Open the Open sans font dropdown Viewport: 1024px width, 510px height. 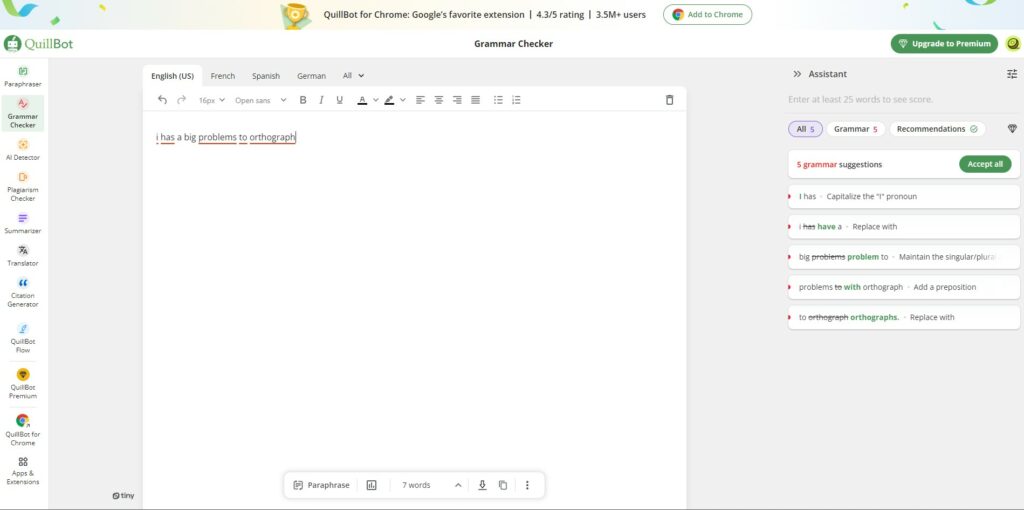[261, 100]
